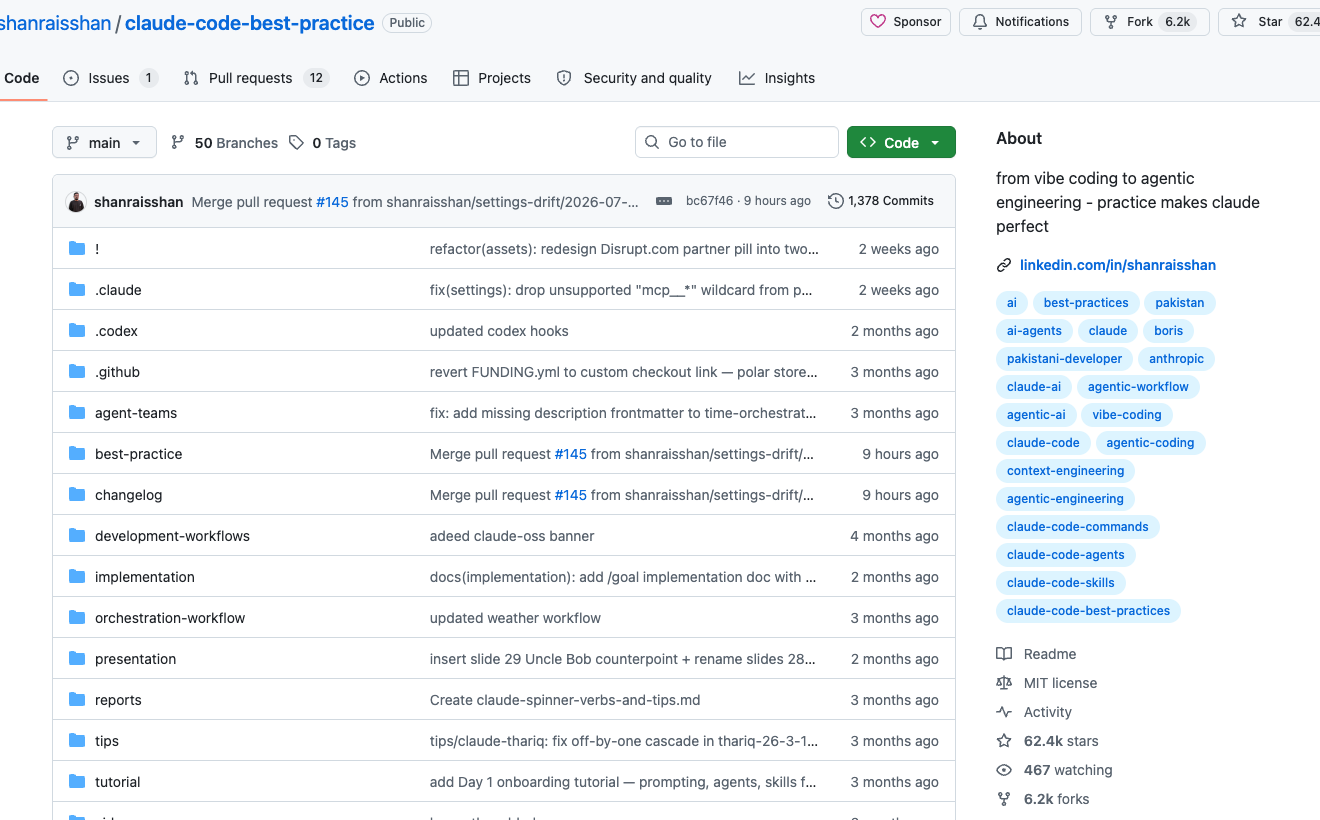
Task: Open the folder icon next to development-workflows
Action: 77,536
